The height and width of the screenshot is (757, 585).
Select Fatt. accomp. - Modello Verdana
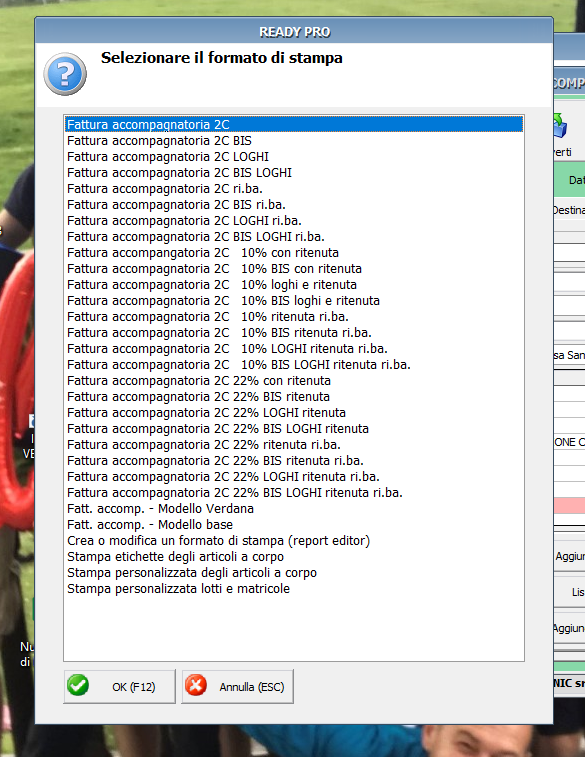point(294,508)
